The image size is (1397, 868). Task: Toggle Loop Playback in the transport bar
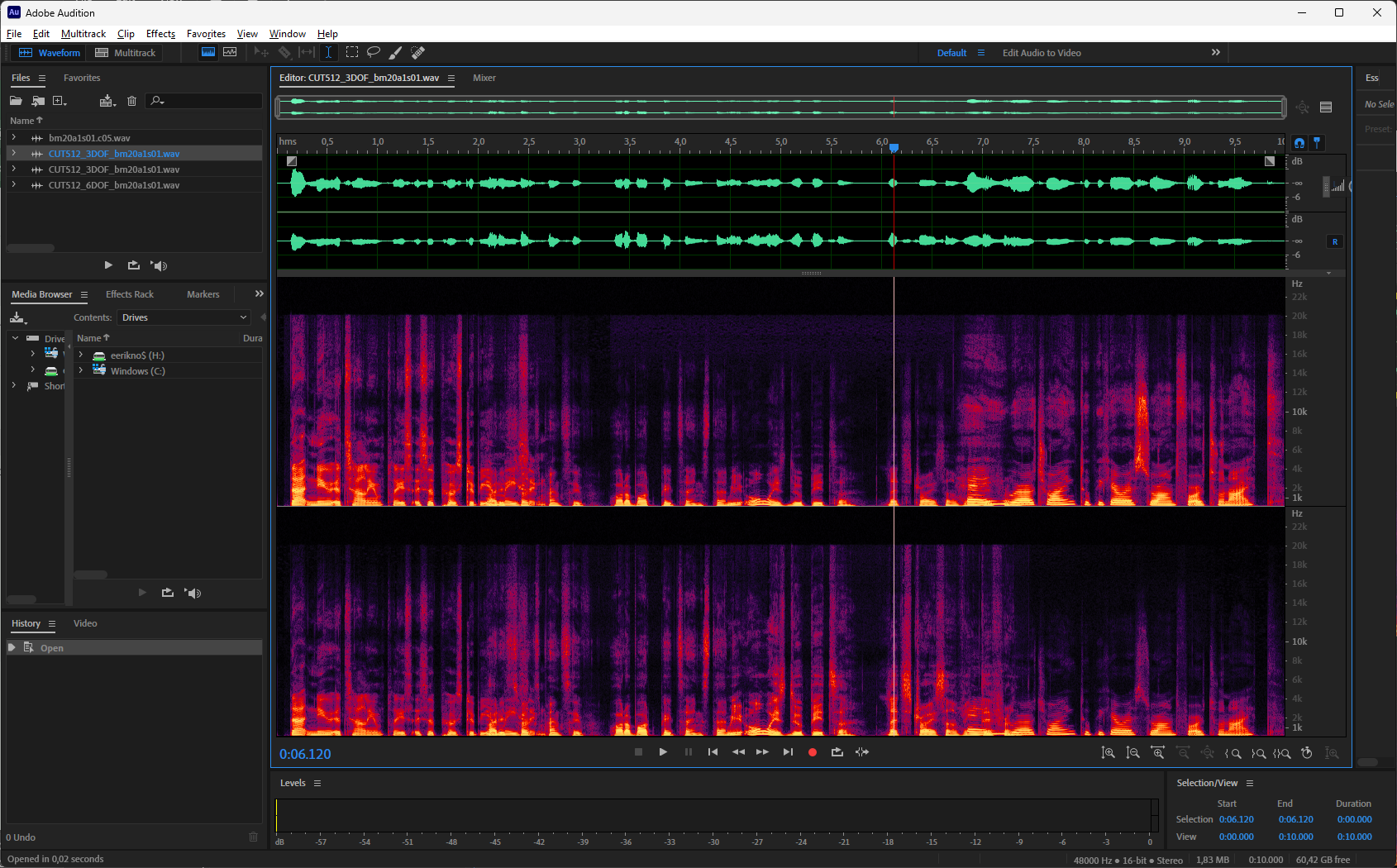click(837, 752)
